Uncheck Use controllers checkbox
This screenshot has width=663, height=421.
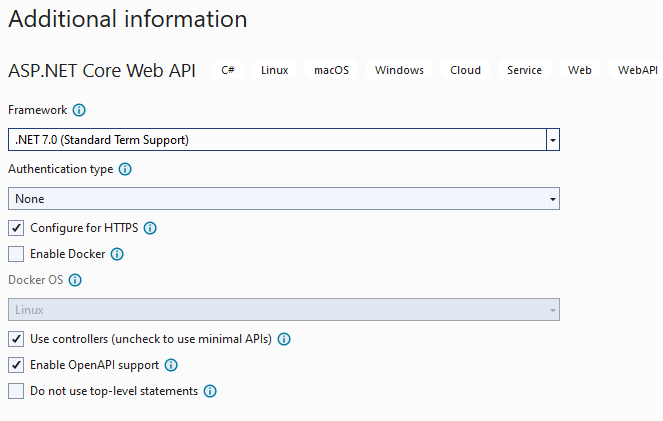point(16,339)
